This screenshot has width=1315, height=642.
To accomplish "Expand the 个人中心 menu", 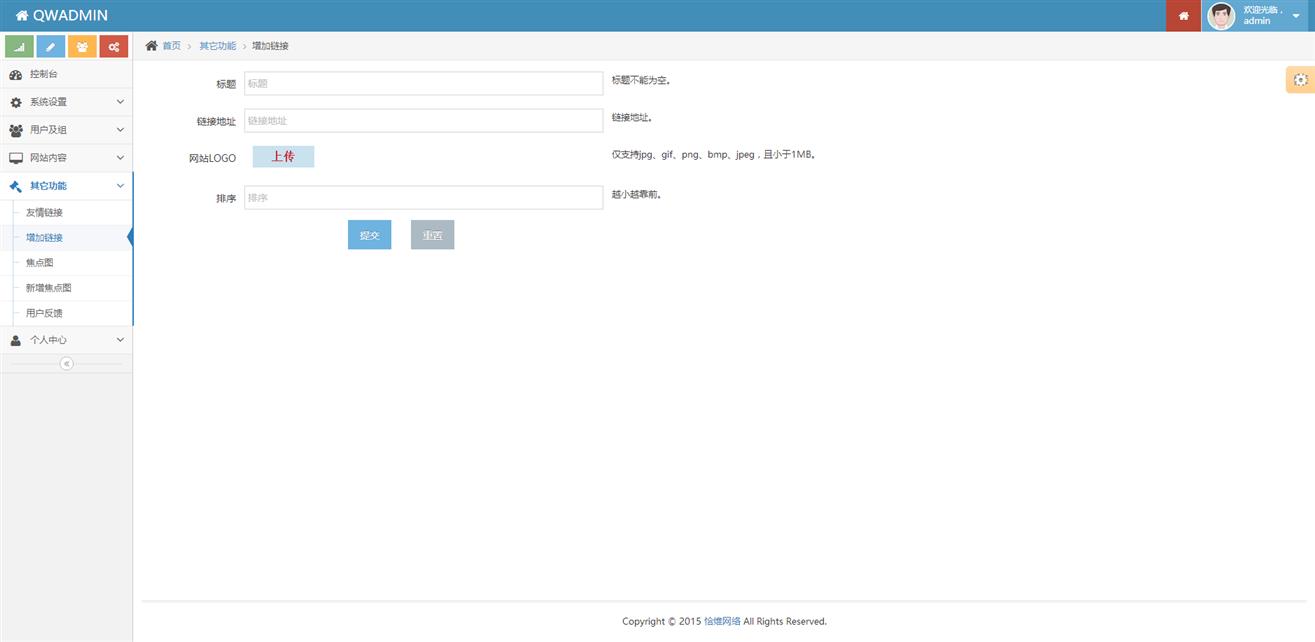I will (66, 340).
